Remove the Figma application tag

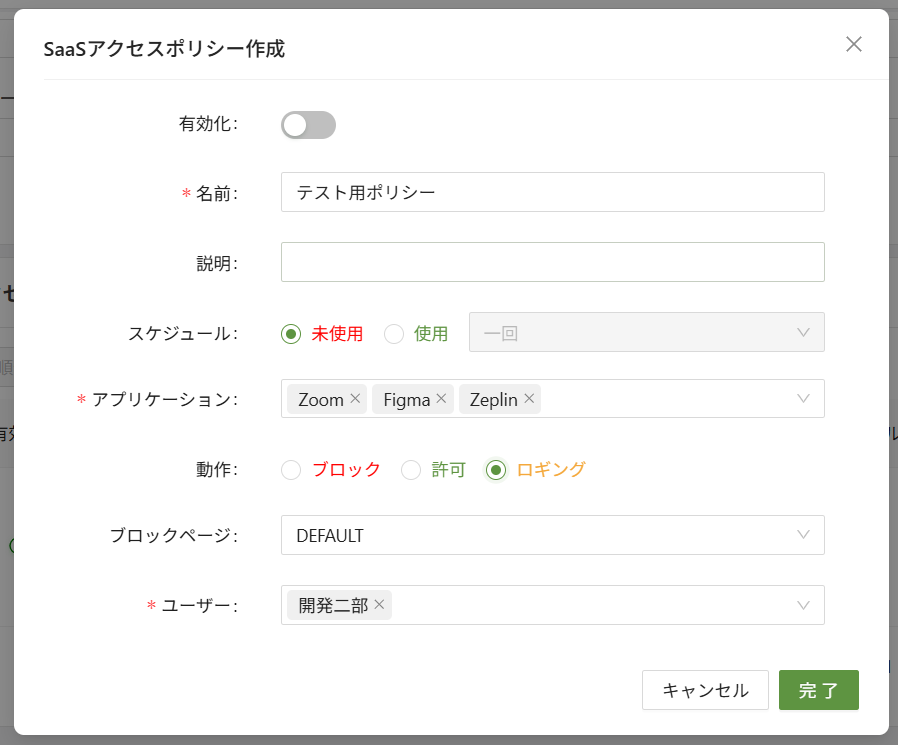point(441,400)
